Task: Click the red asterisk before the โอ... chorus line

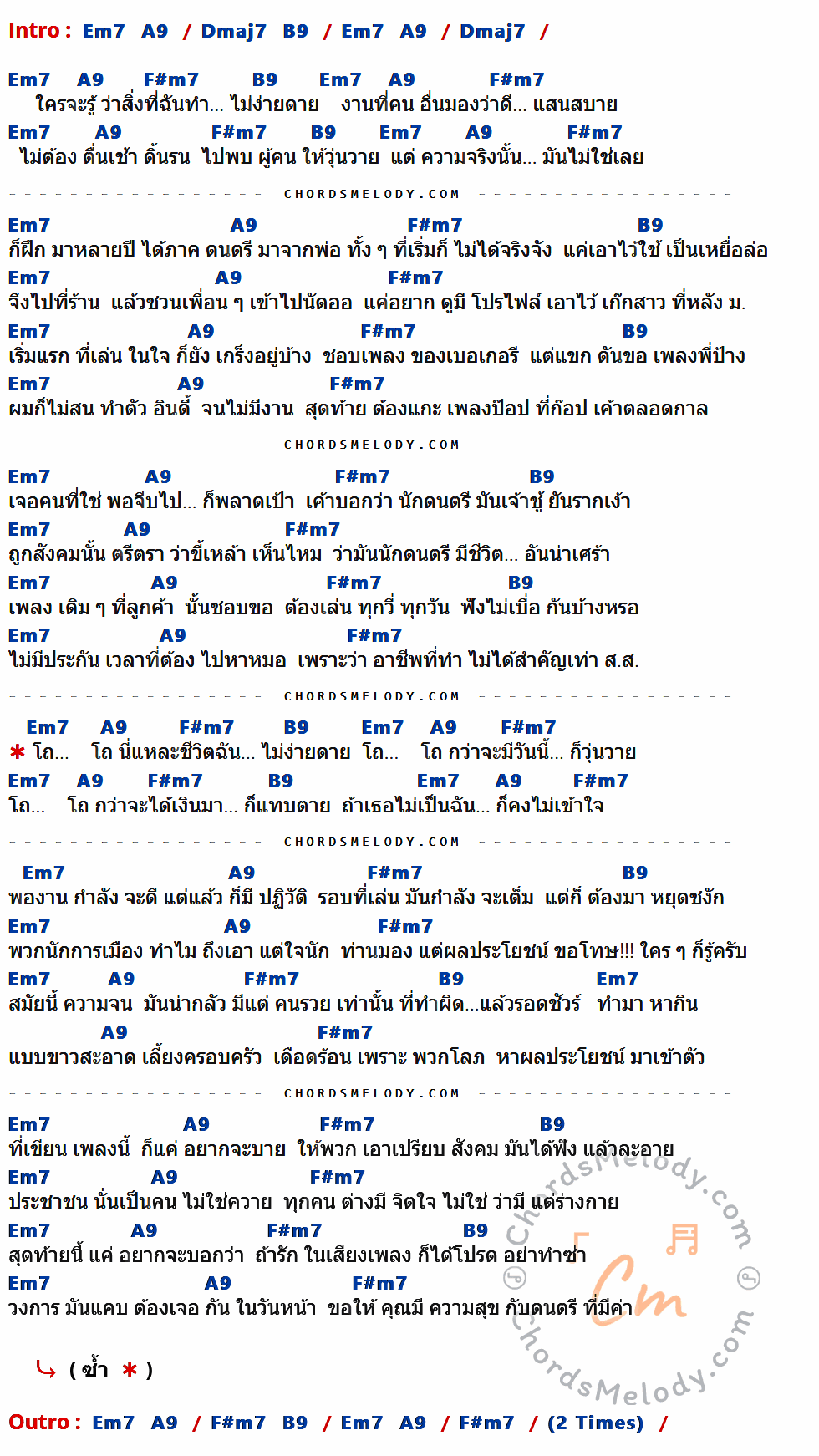Action: (17, 753)
